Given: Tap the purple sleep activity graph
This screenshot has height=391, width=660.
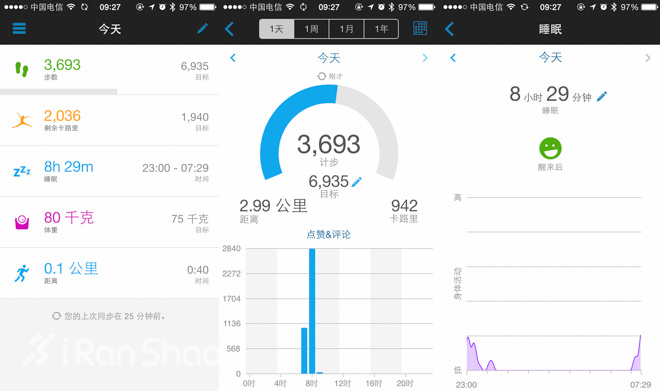Looking at the screenshot, I should click(x=554, y=353).
